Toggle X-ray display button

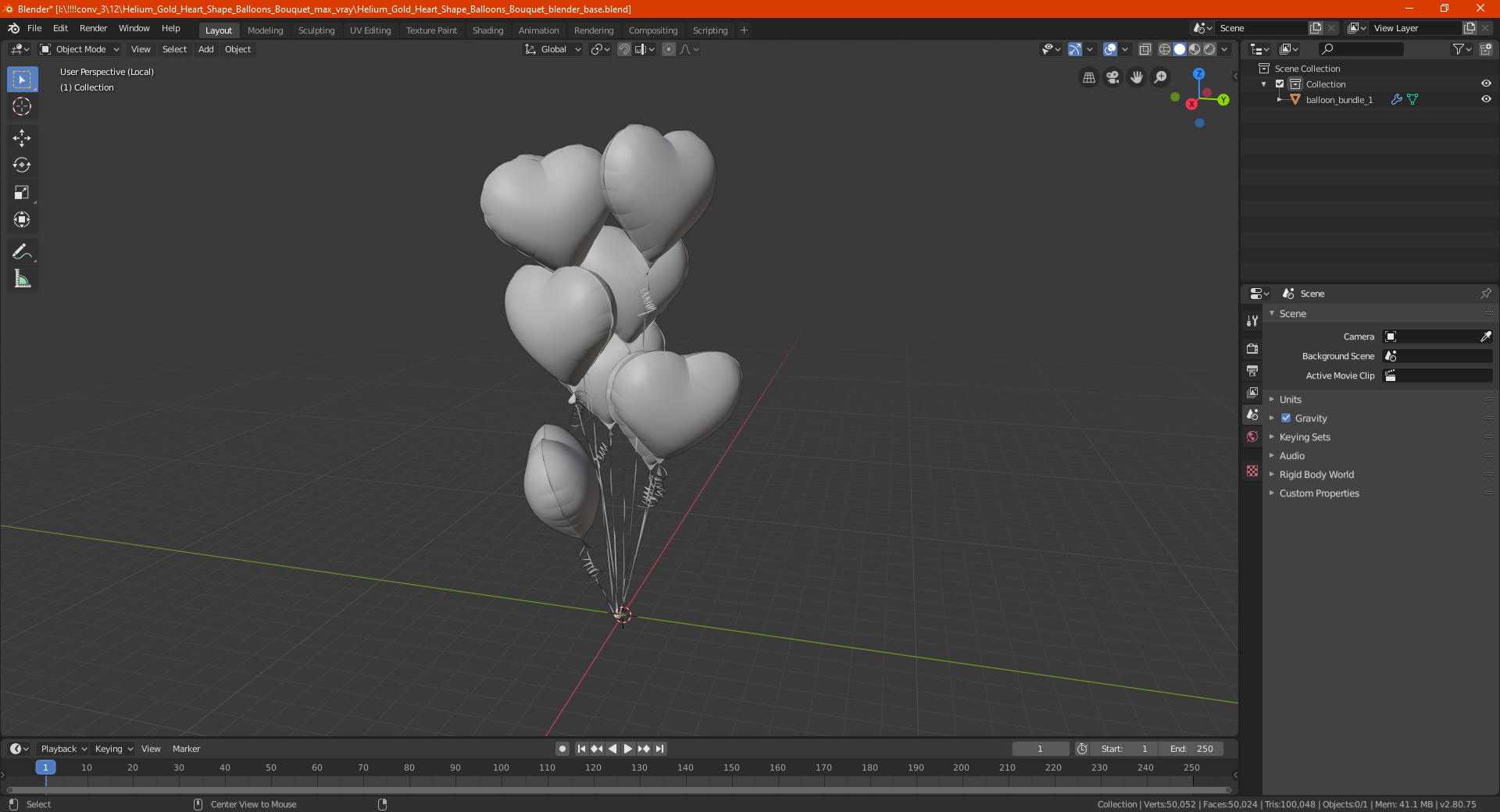1145,49
